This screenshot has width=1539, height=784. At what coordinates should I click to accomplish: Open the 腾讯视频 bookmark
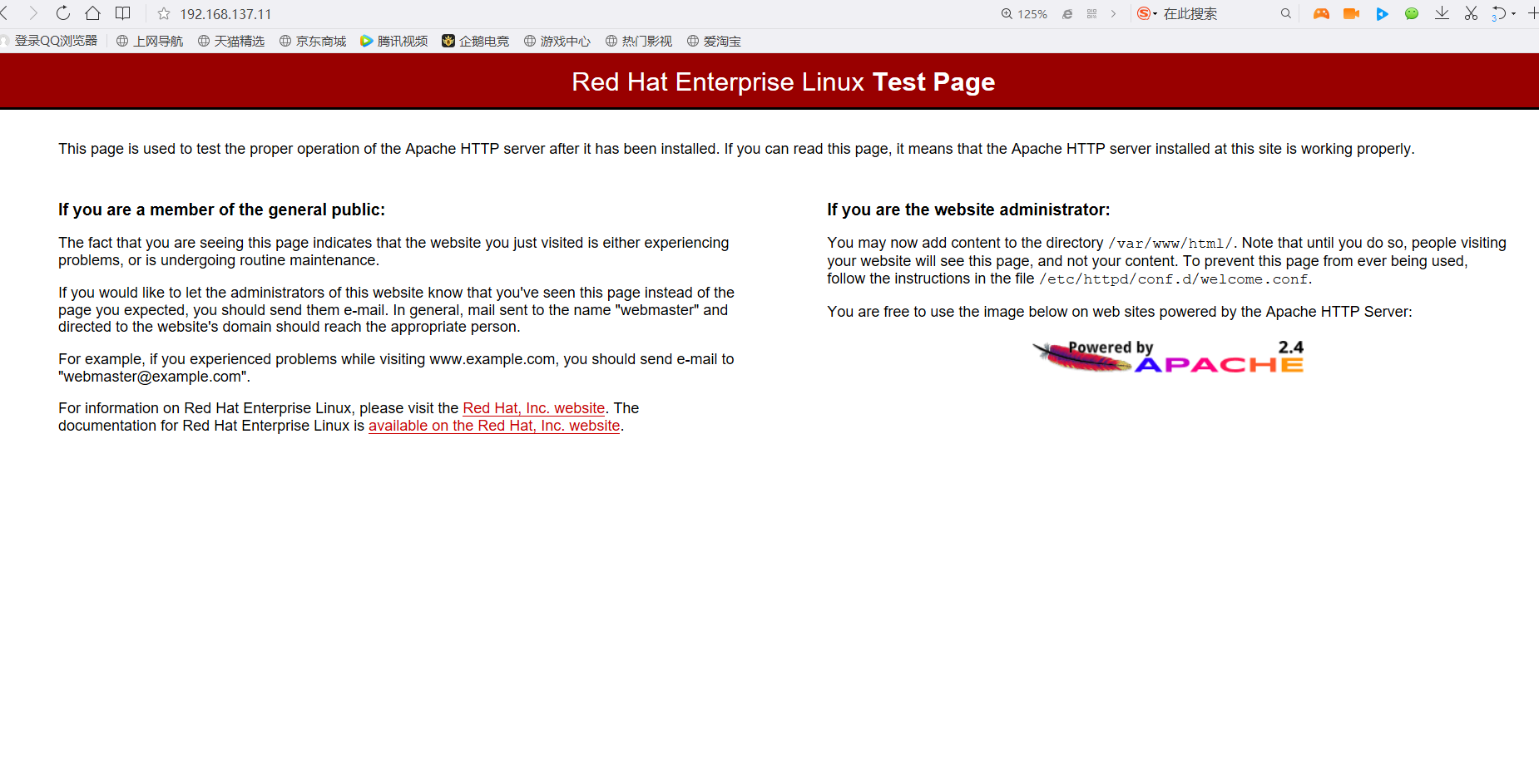394,41
